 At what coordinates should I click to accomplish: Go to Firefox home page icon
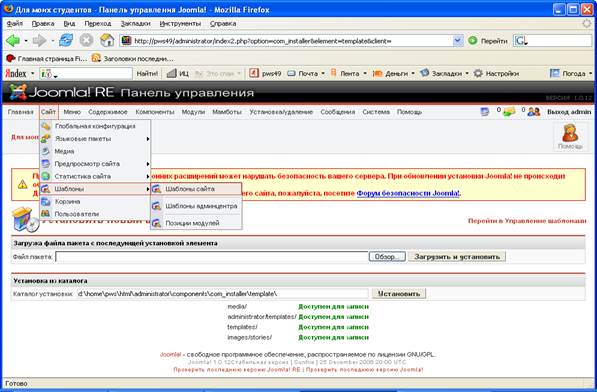[x=107, y=40]
